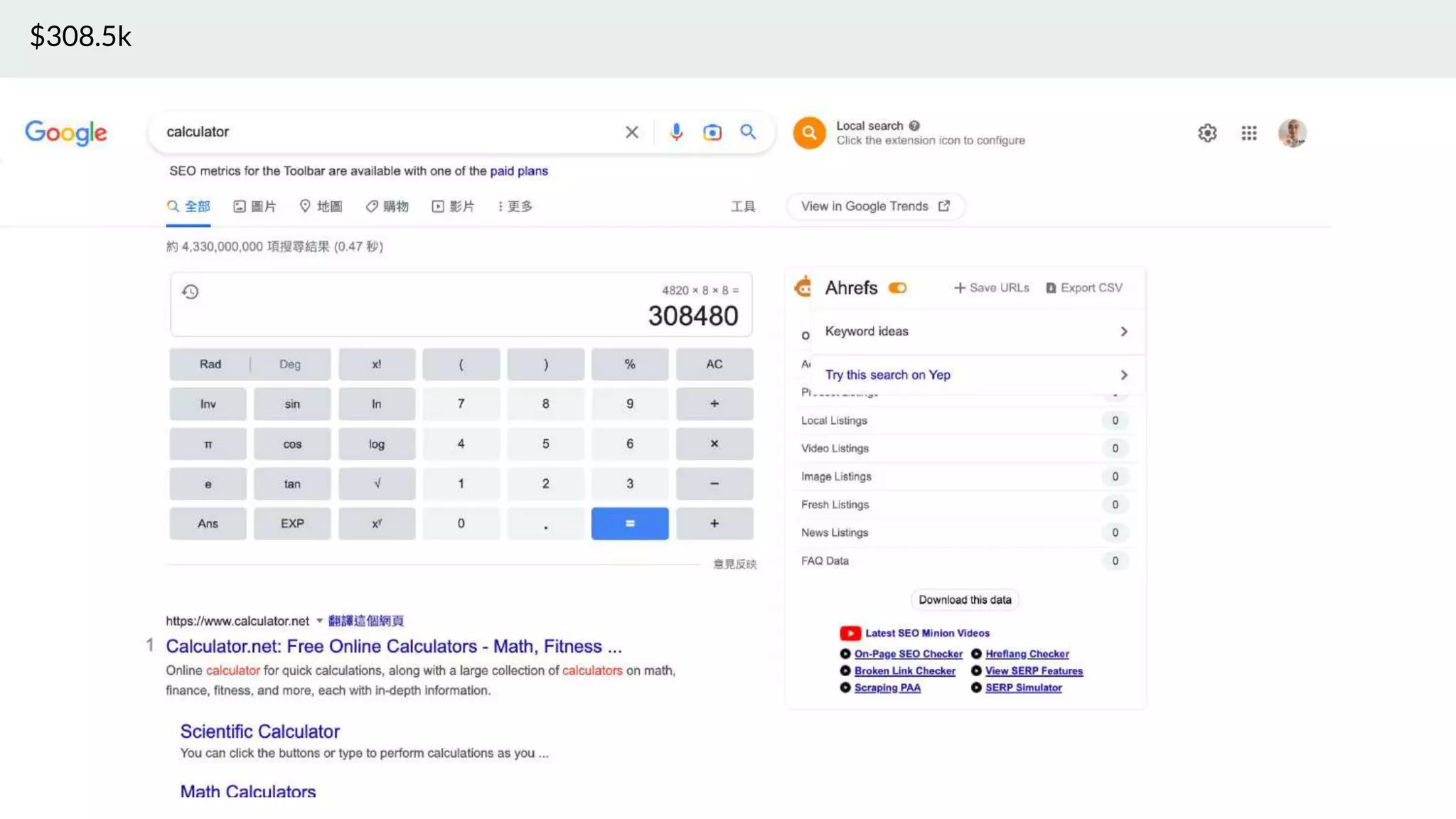Screen dimensions: 1456x819
Task: Toggle the Ahrefs orange switch
Action: click(x=898, y=288)
